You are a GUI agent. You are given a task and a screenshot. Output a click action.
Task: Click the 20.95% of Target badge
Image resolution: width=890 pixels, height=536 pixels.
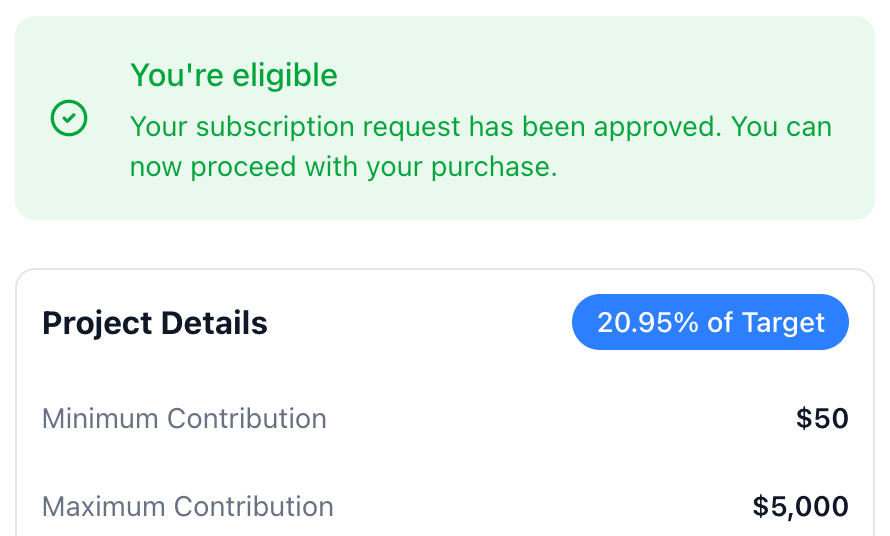point(710,322)
